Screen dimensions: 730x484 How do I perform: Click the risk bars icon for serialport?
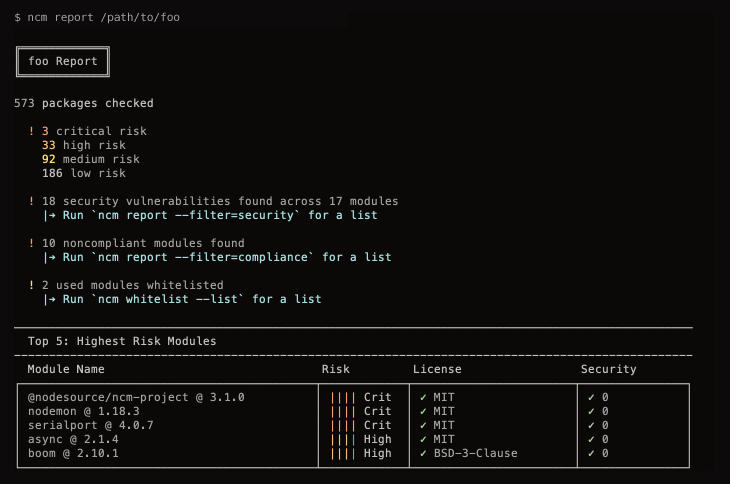[342, 425]
